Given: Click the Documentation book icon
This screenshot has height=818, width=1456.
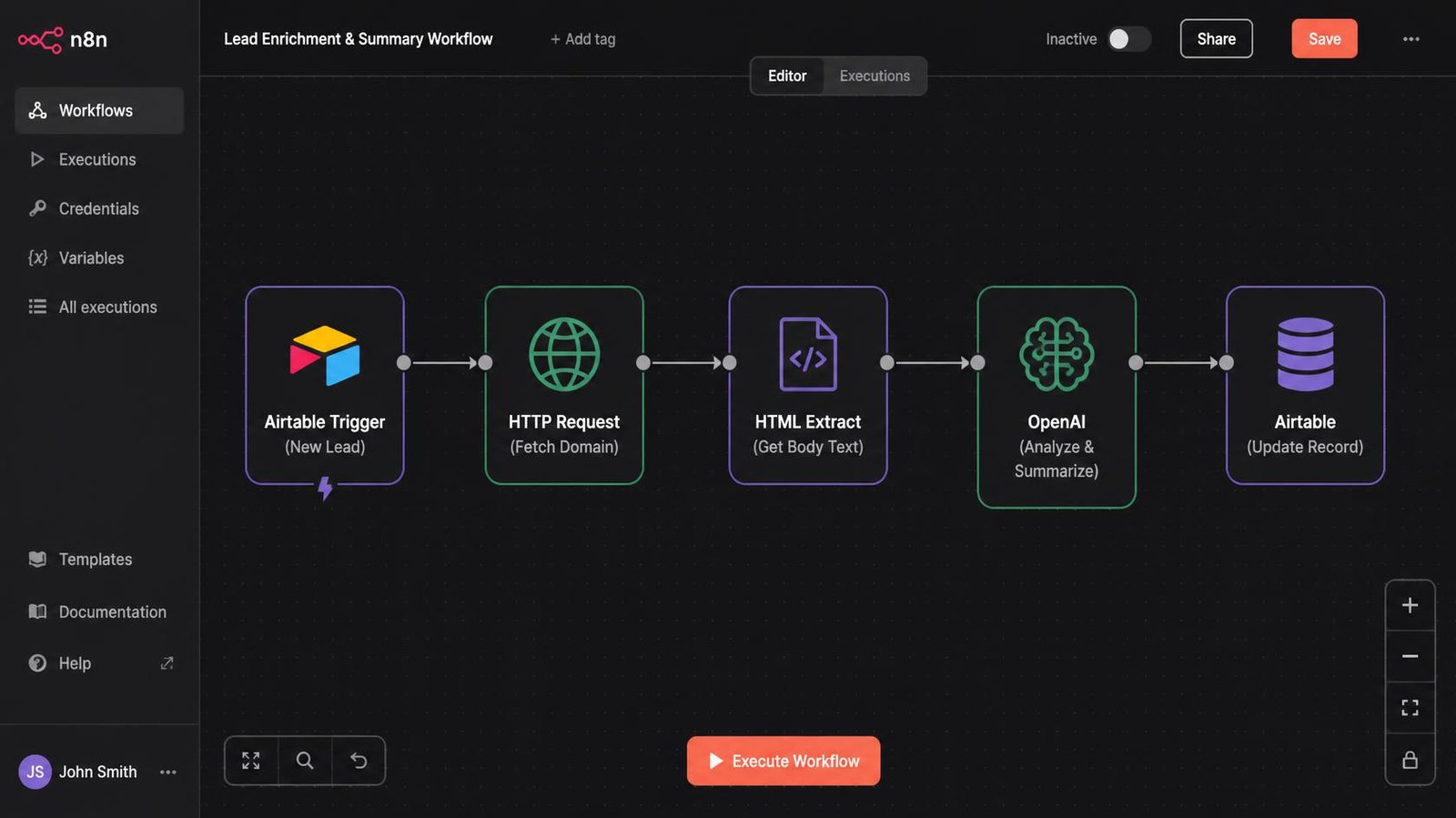Looking at the screenshot, I should coord(37,611).
